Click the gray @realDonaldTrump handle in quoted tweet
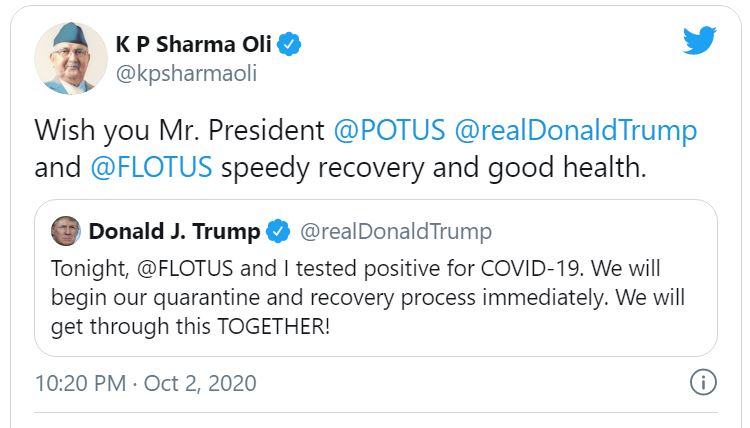This screenshot has height=428, width=750. coord(396,232)
